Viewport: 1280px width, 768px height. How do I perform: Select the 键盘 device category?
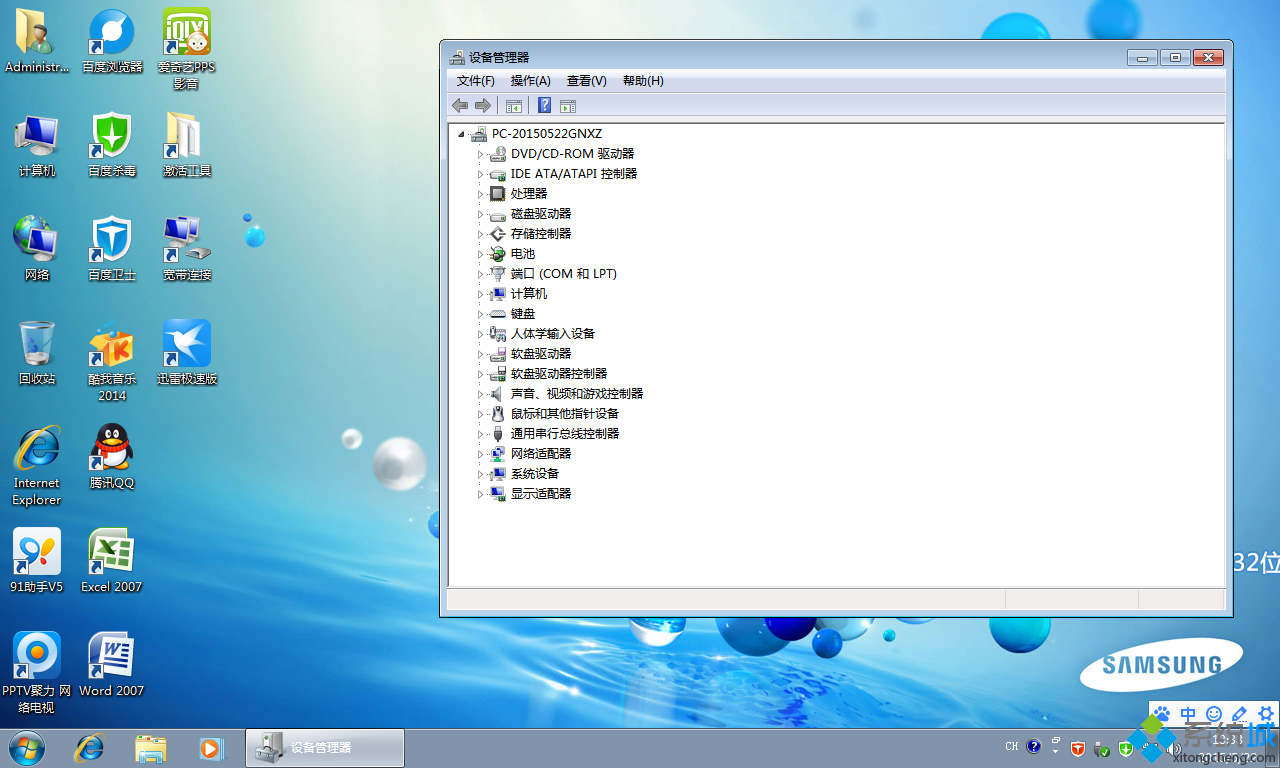click(523, 314)
